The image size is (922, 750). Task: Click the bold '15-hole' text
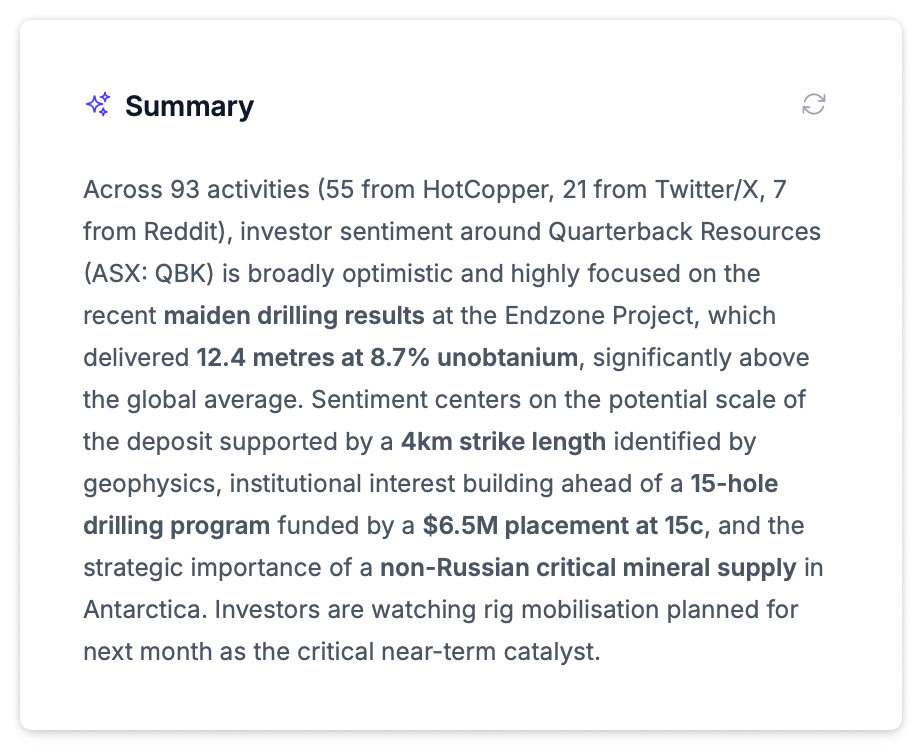click(x=734, y=484)
